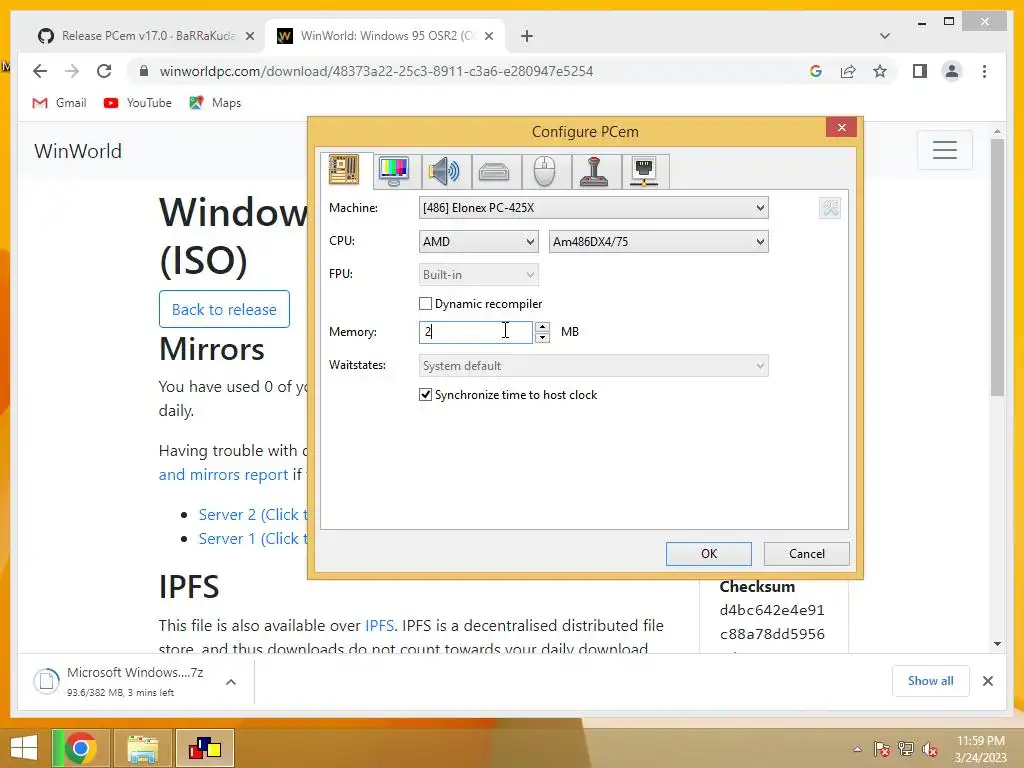The image size is (1024, 768).
Task: Open the motherboard/machine tab in Configure PCem
Action: [x=344, y=170]
